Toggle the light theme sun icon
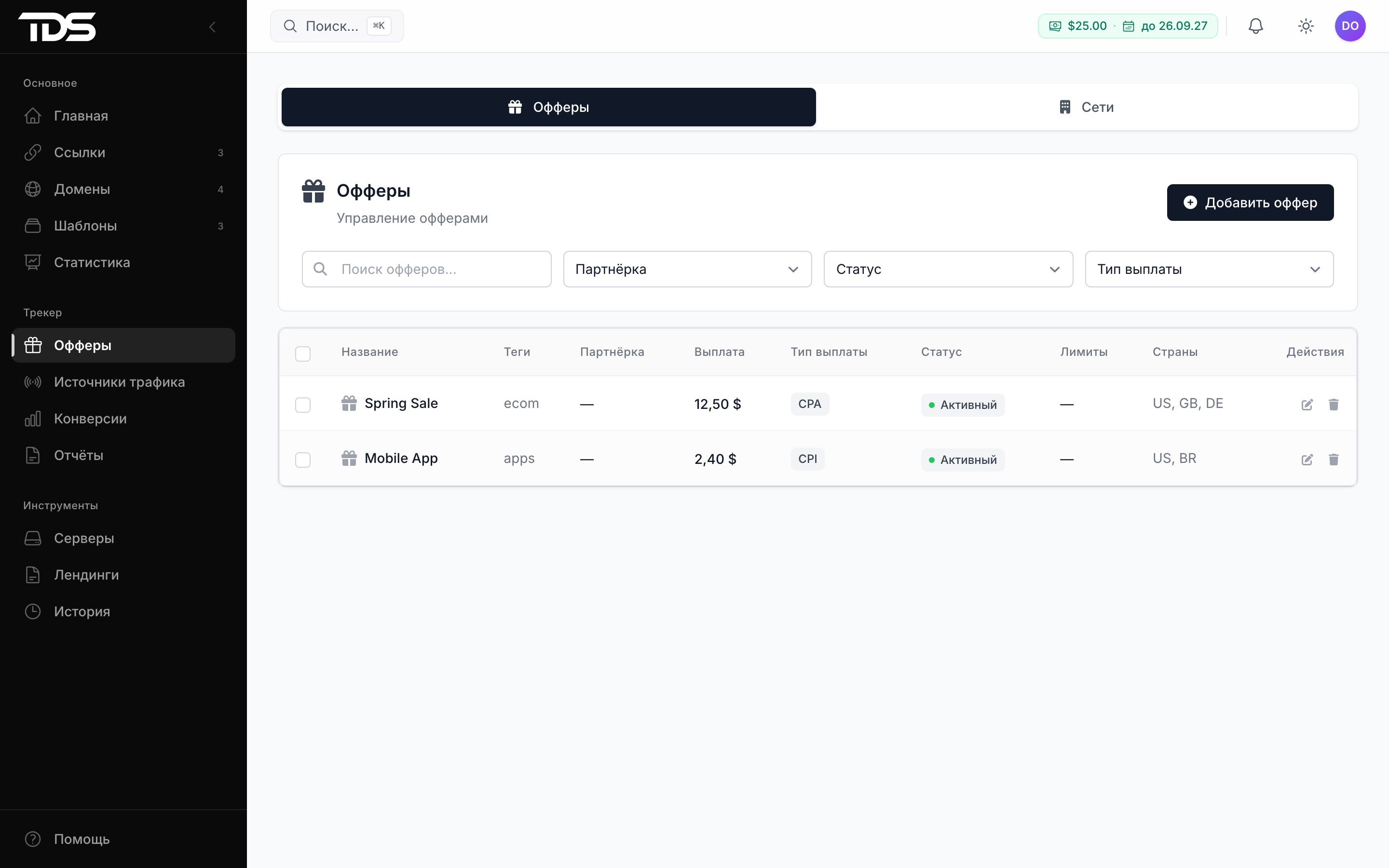Image resolution: width=1389 pixels, height=868 pixels. click(x=1306, y=26)
